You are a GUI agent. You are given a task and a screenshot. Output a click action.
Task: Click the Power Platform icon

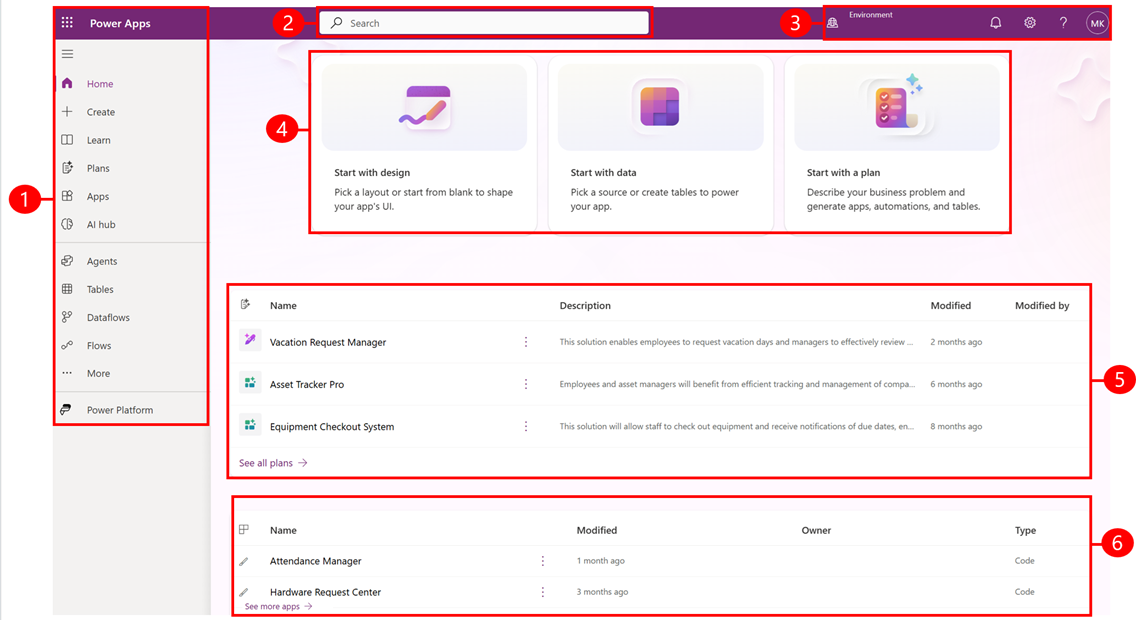tap(66, 409)
